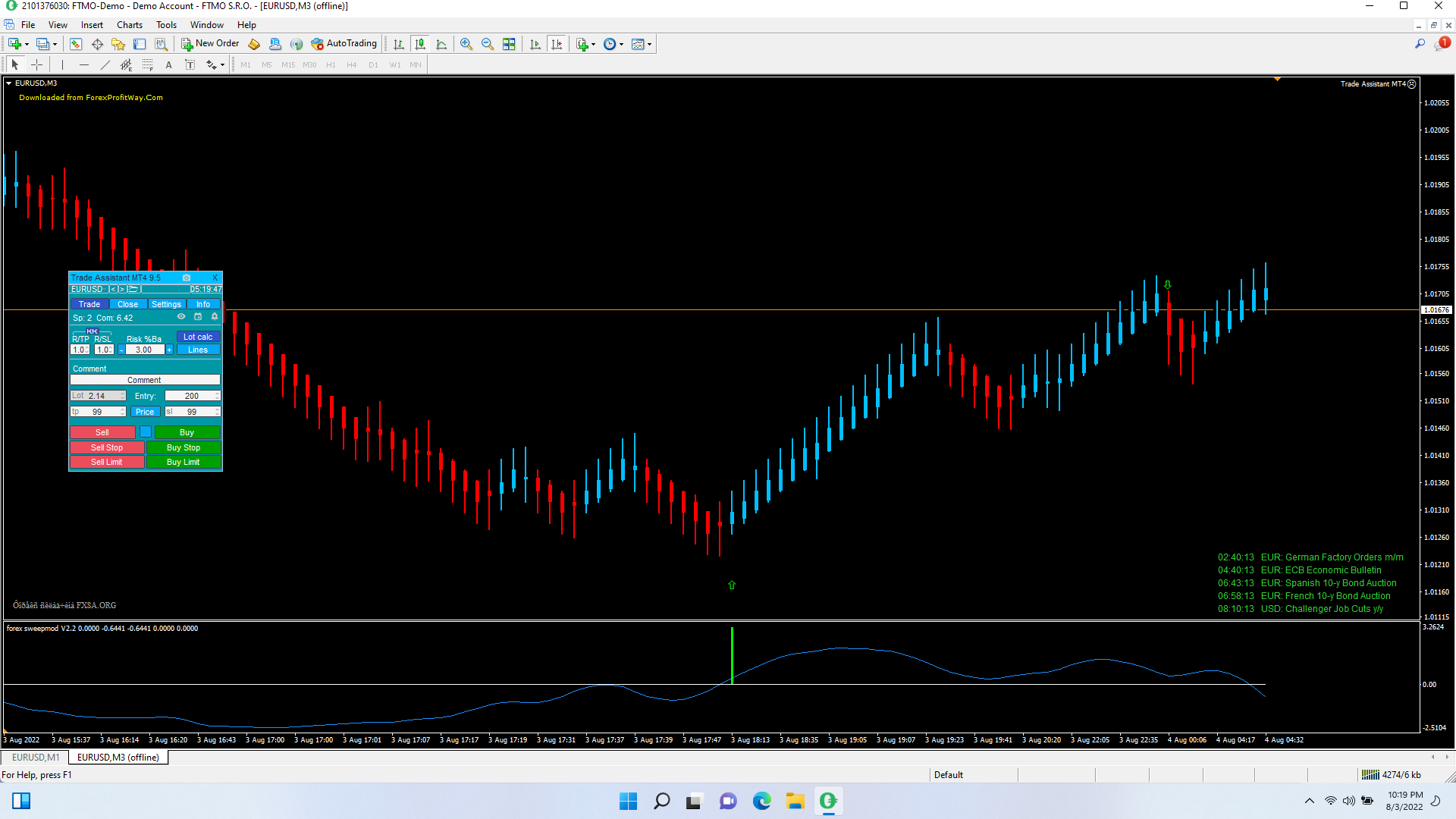1456x819 pixels.
Task: Open the Charts menu
Action: click(x=129, y=25)
